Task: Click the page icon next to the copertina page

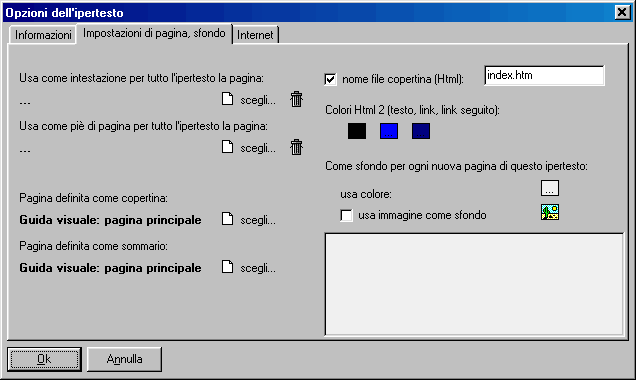Action: coord(228,219)
